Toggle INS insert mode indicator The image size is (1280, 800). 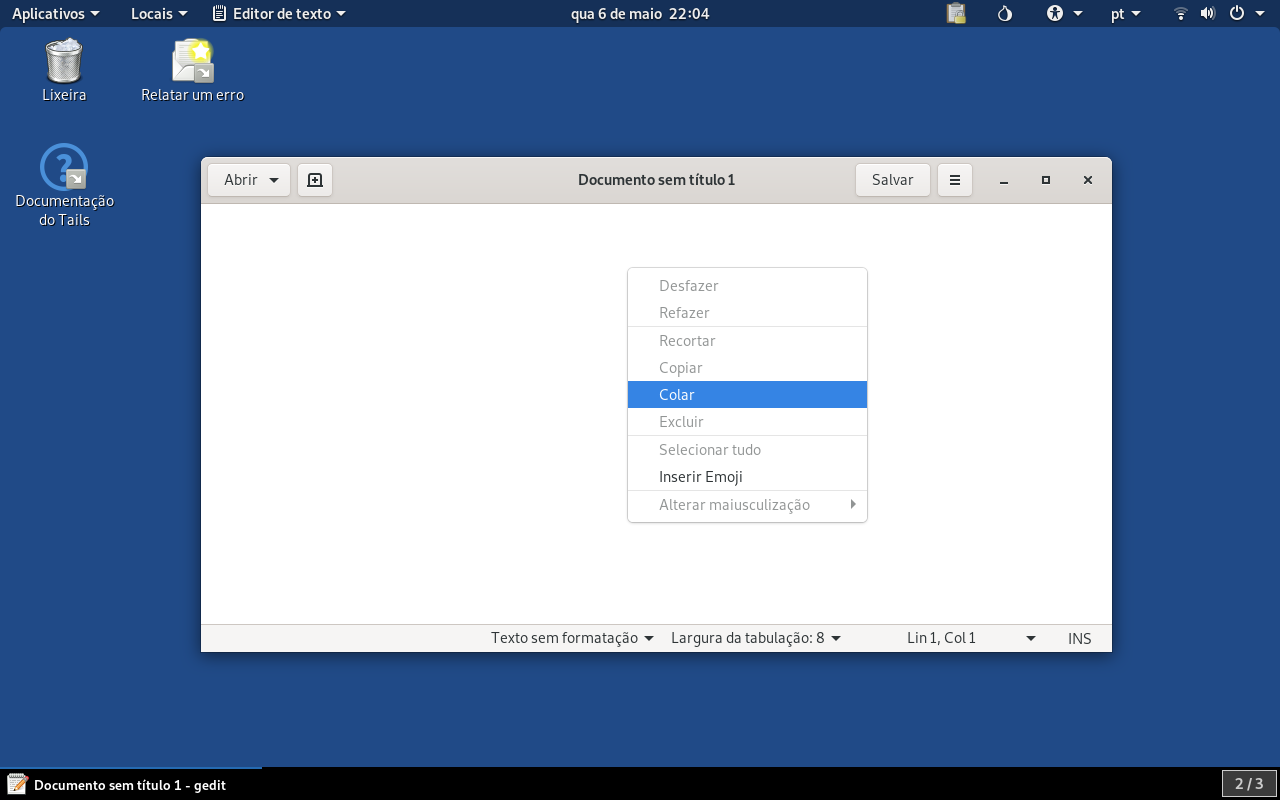[x=1080, y=638]
